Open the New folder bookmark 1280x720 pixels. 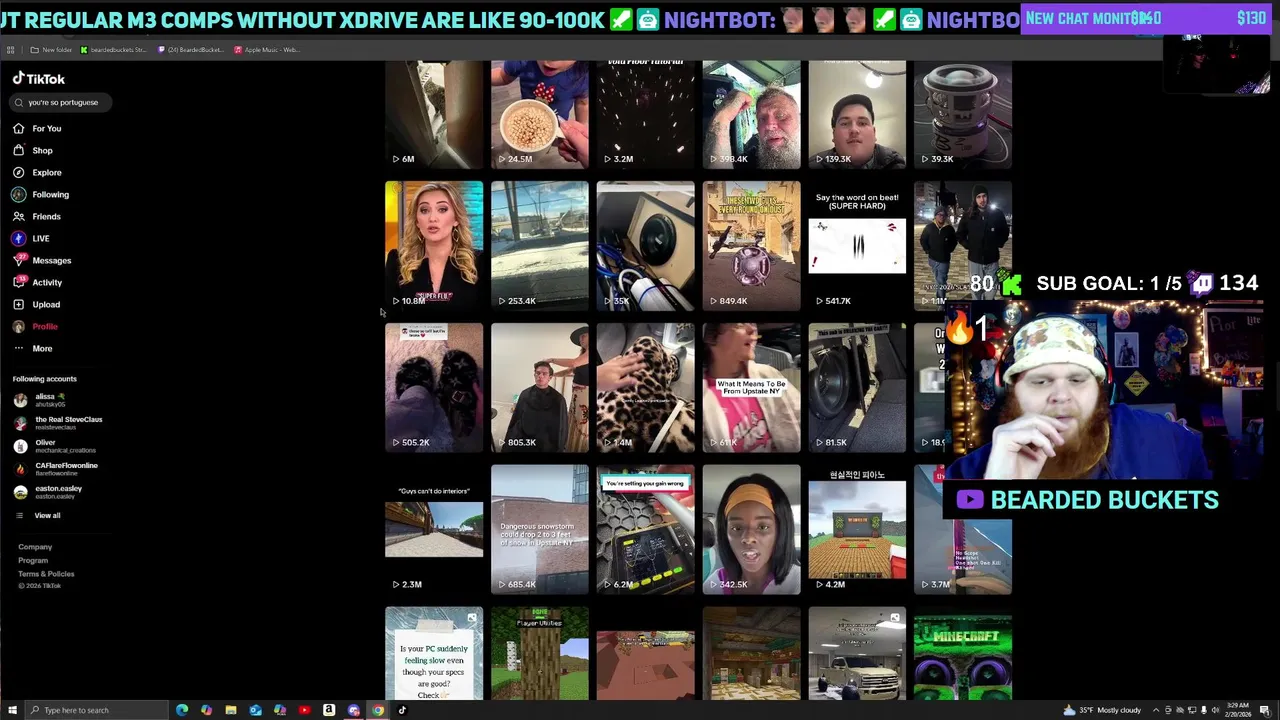coord(51,49)
